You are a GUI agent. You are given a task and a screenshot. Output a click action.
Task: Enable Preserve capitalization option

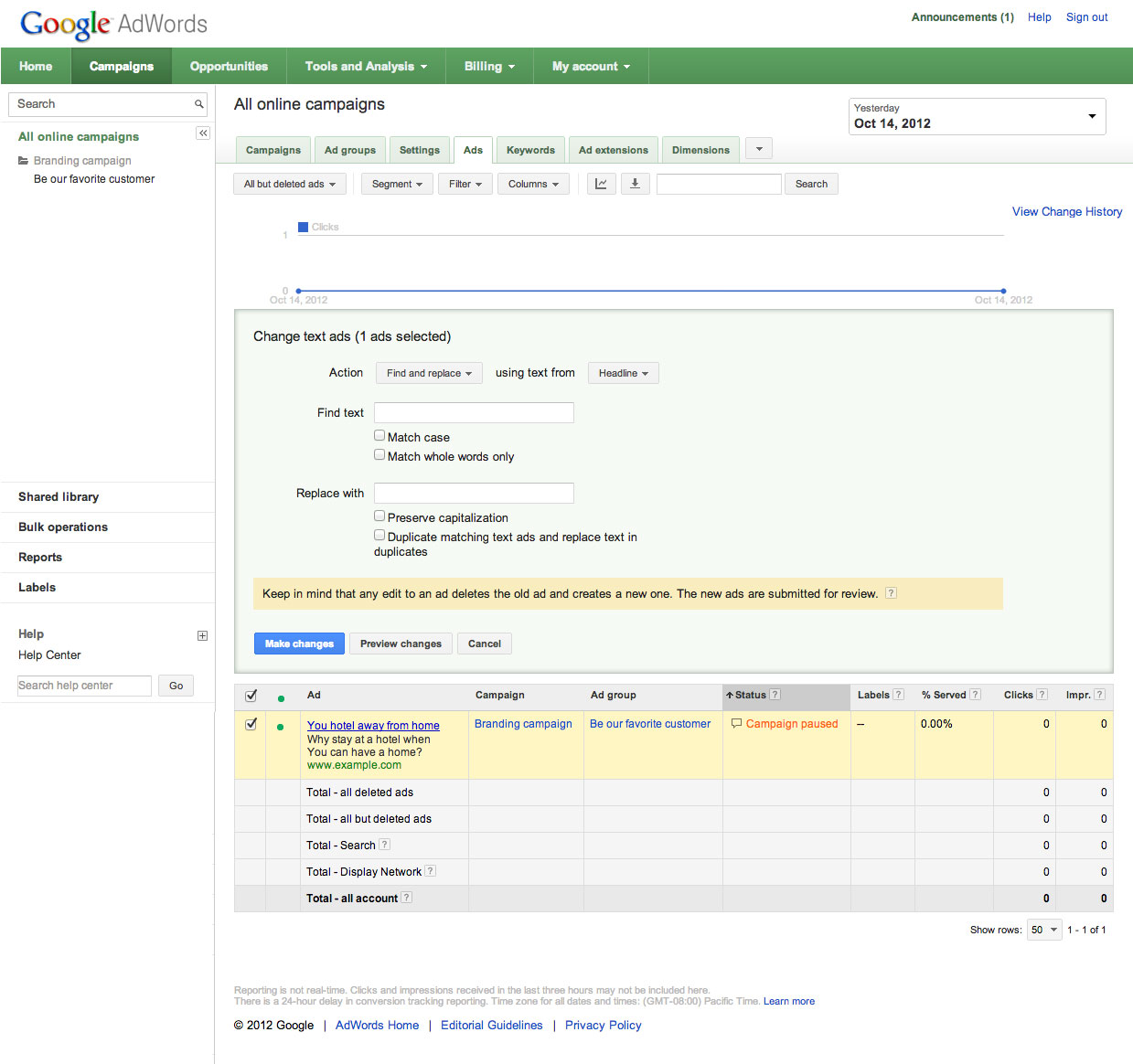pyautogui.click(x=379, y=516)
